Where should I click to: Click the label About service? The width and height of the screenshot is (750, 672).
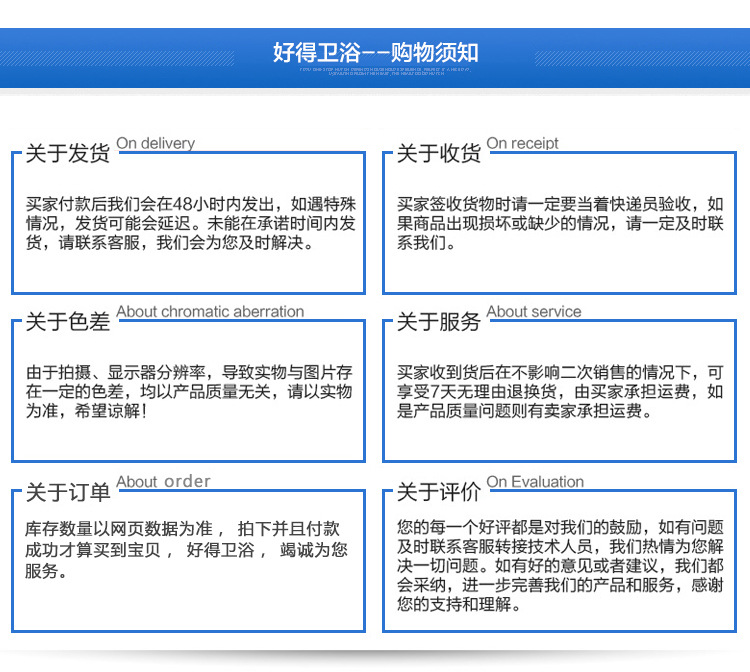point(534,311)
